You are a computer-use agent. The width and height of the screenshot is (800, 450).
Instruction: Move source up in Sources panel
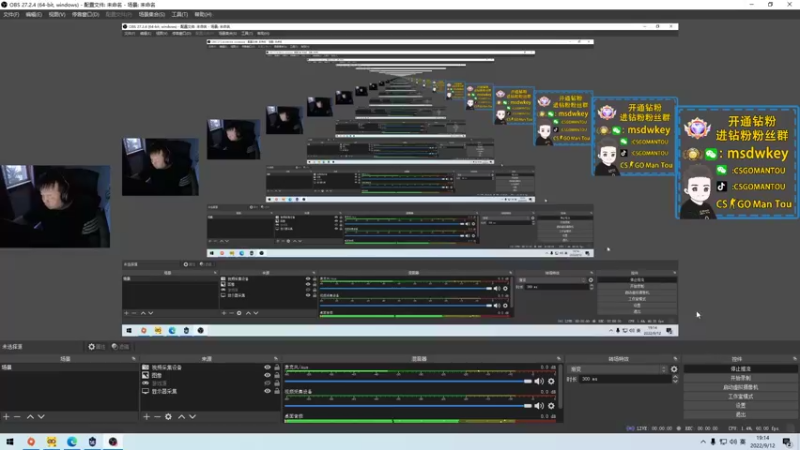(x=181, y=417)
